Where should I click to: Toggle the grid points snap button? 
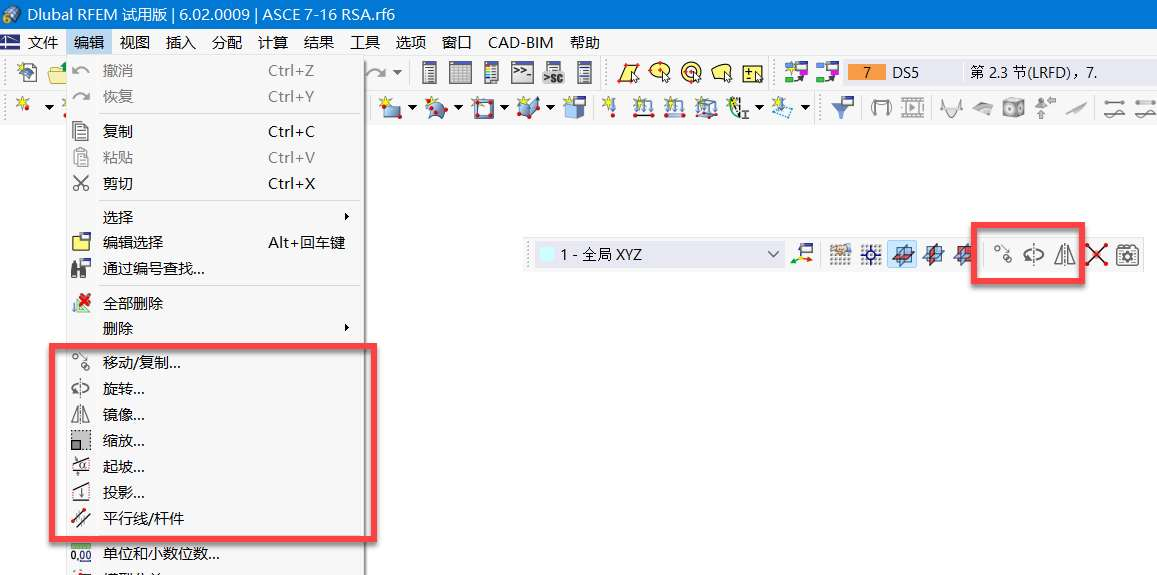tap(840, 255)
